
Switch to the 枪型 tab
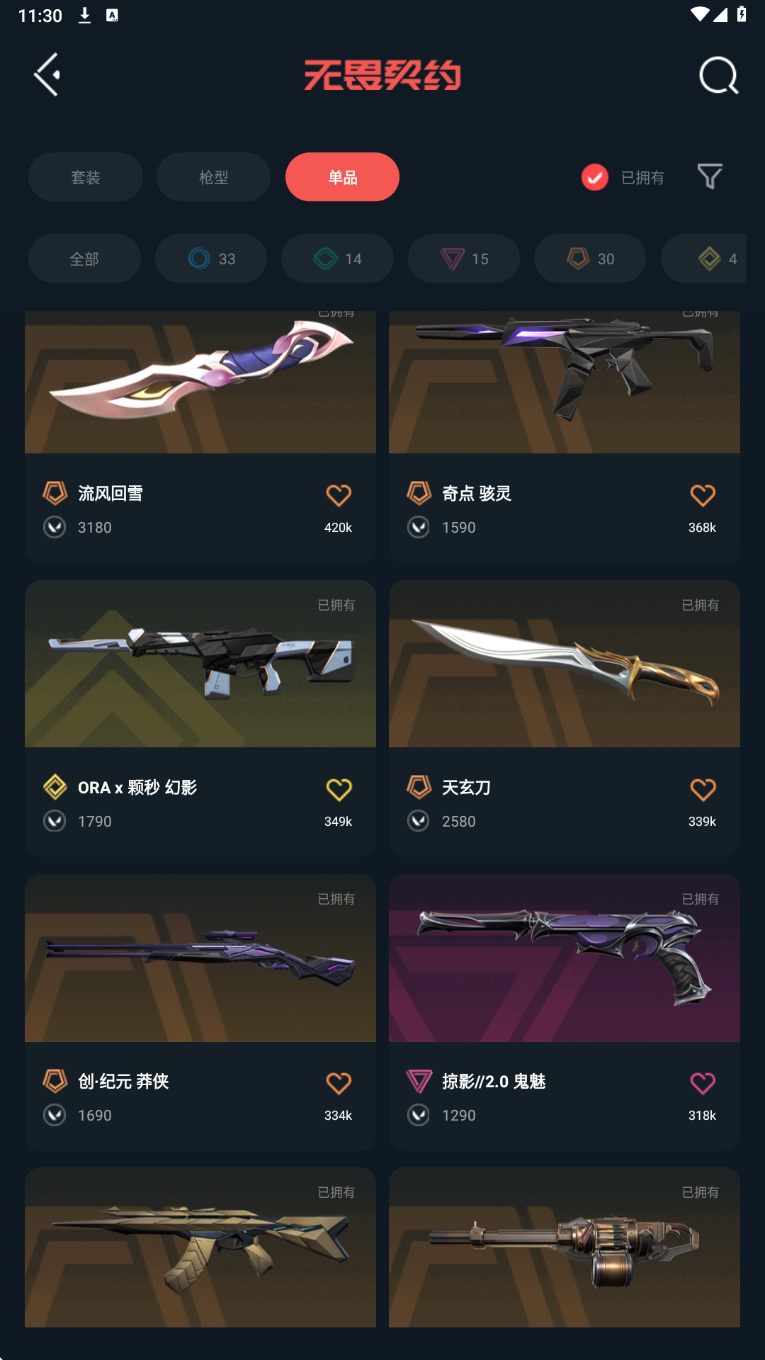click(214, 177)
